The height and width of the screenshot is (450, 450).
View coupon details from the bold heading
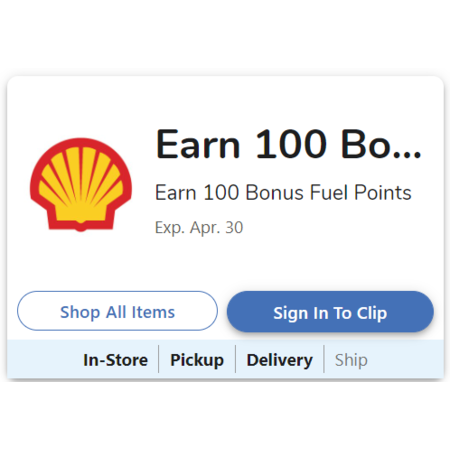(x=288, y=144)
